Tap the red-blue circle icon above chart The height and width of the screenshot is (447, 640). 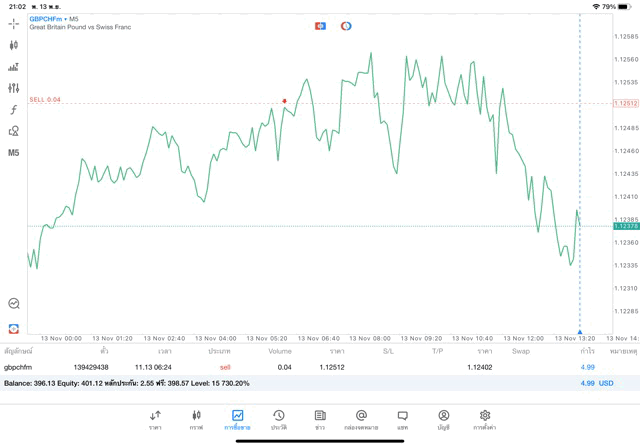pyautogui.click(x=346, y=26)
